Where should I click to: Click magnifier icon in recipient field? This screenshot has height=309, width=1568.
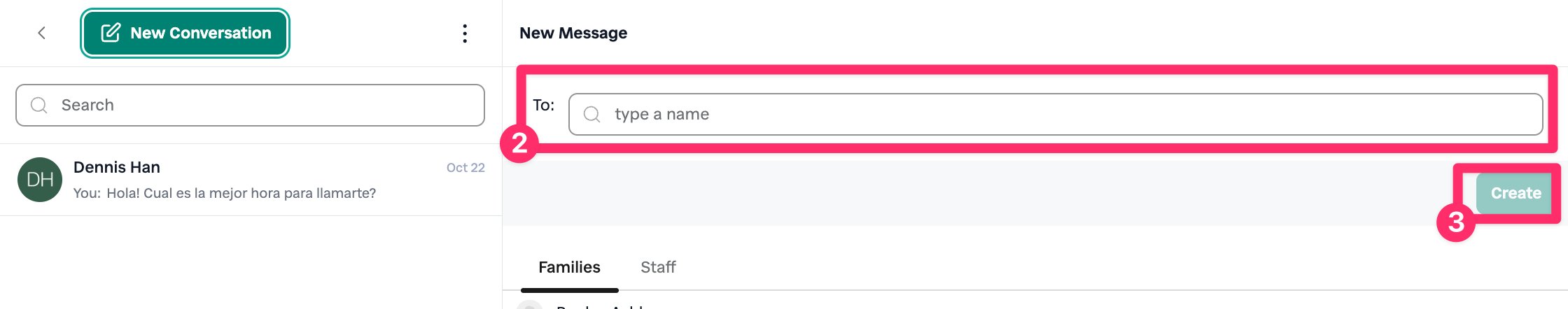(591, 115)
